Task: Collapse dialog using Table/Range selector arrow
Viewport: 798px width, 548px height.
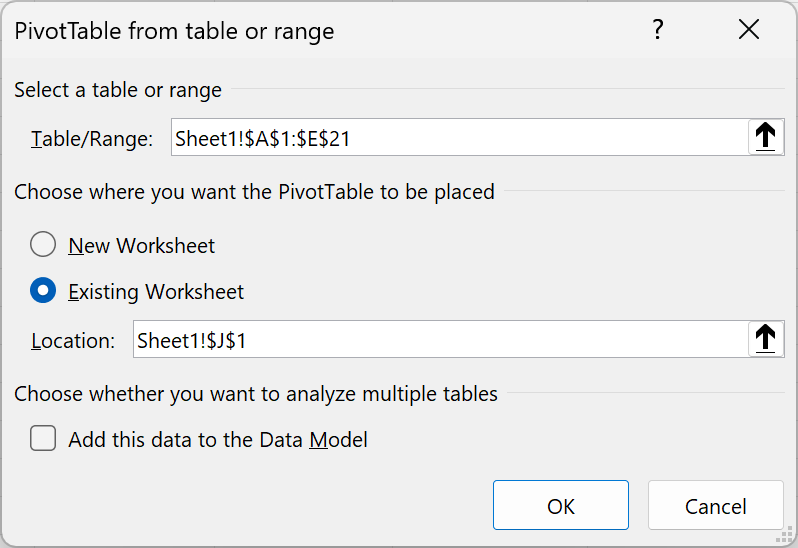Action: point(765,138)
